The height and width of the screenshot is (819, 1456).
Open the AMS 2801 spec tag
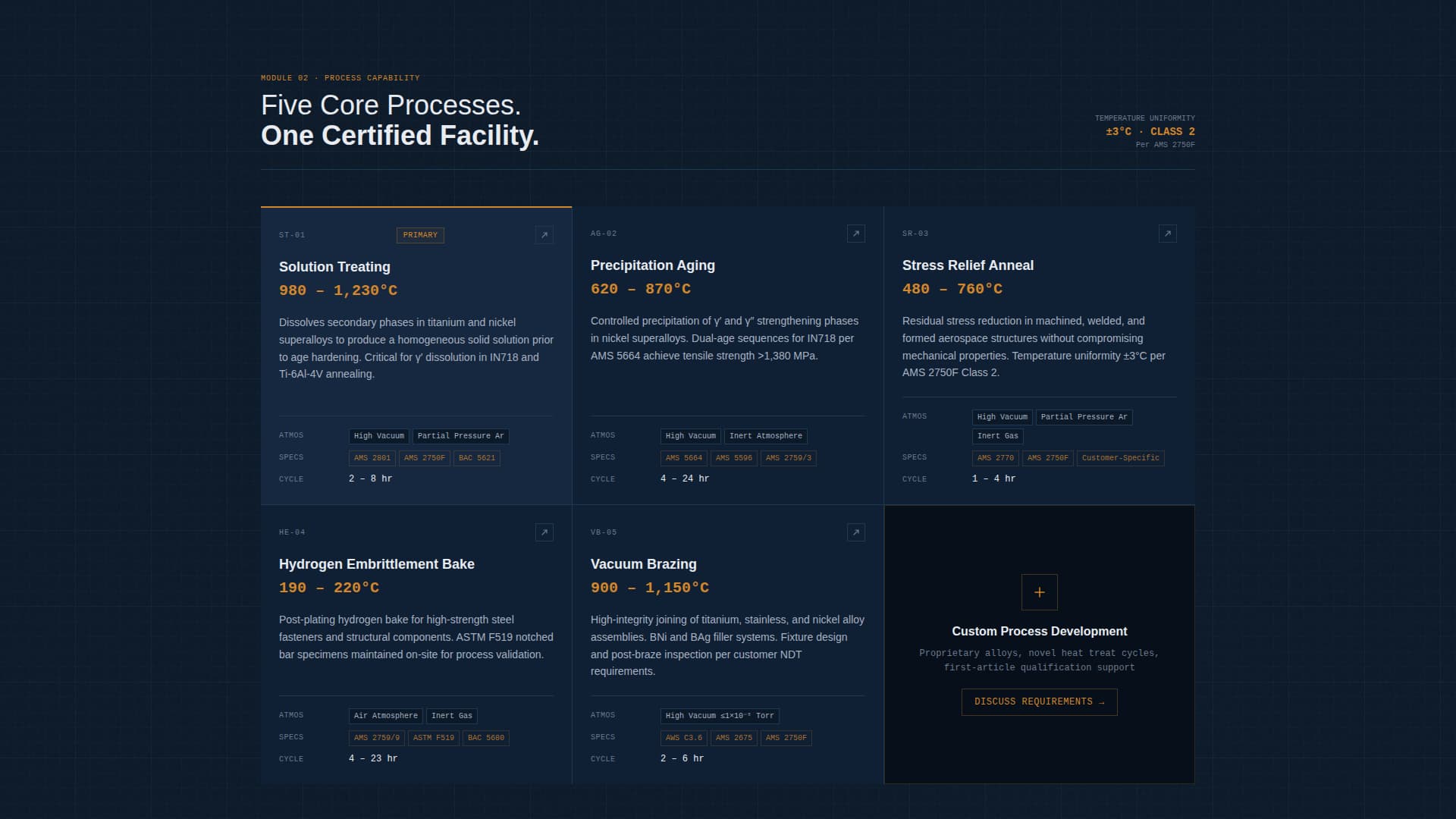coord(372,457)
